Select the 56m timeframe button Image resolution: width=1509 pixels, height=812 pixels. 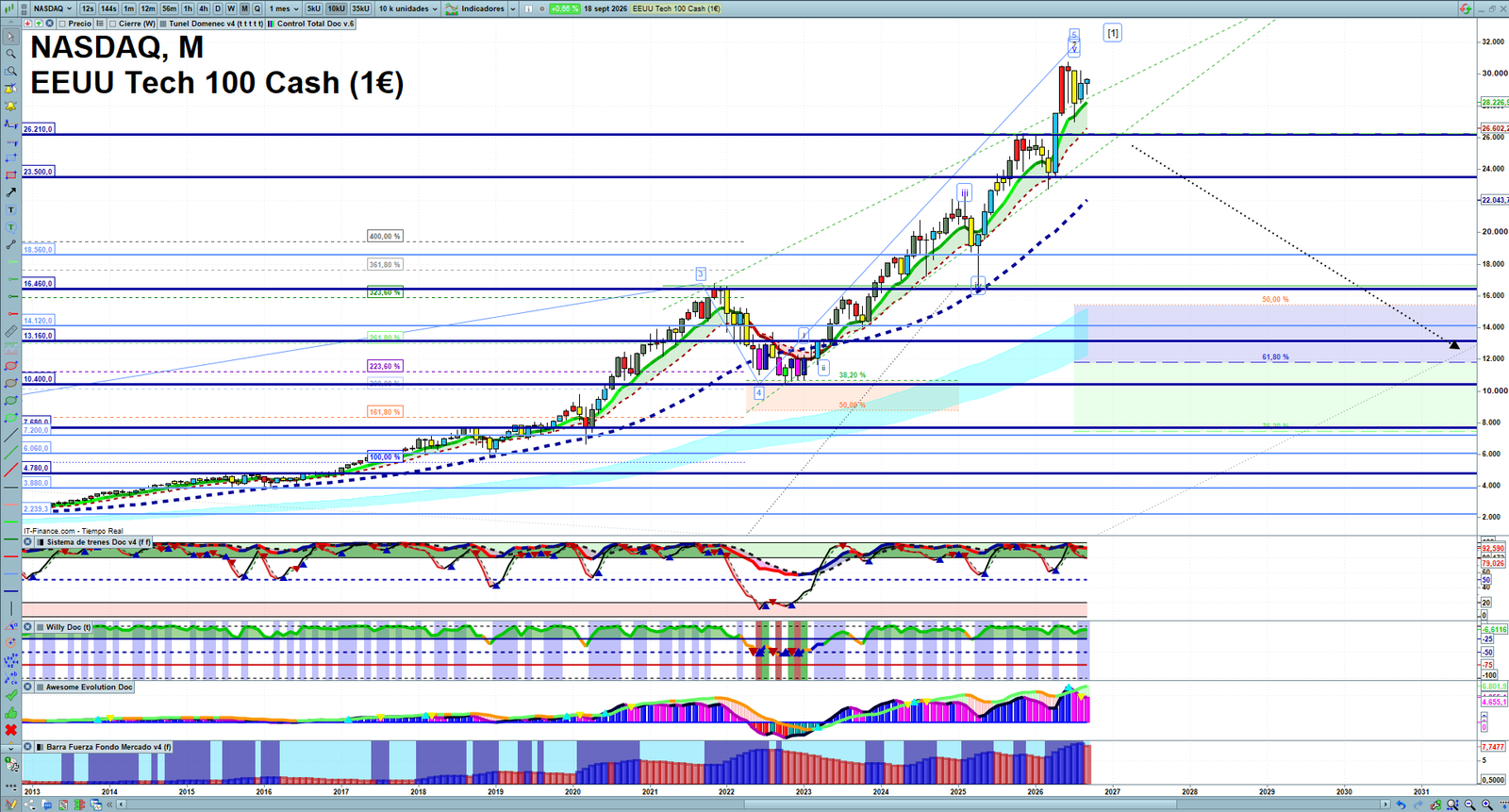(x=169, y=8)
